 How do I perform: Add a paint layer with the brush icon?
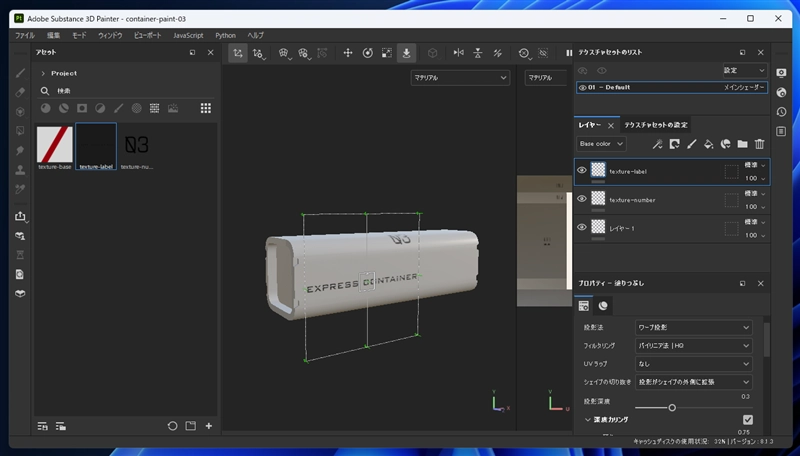tap(691, 144)
